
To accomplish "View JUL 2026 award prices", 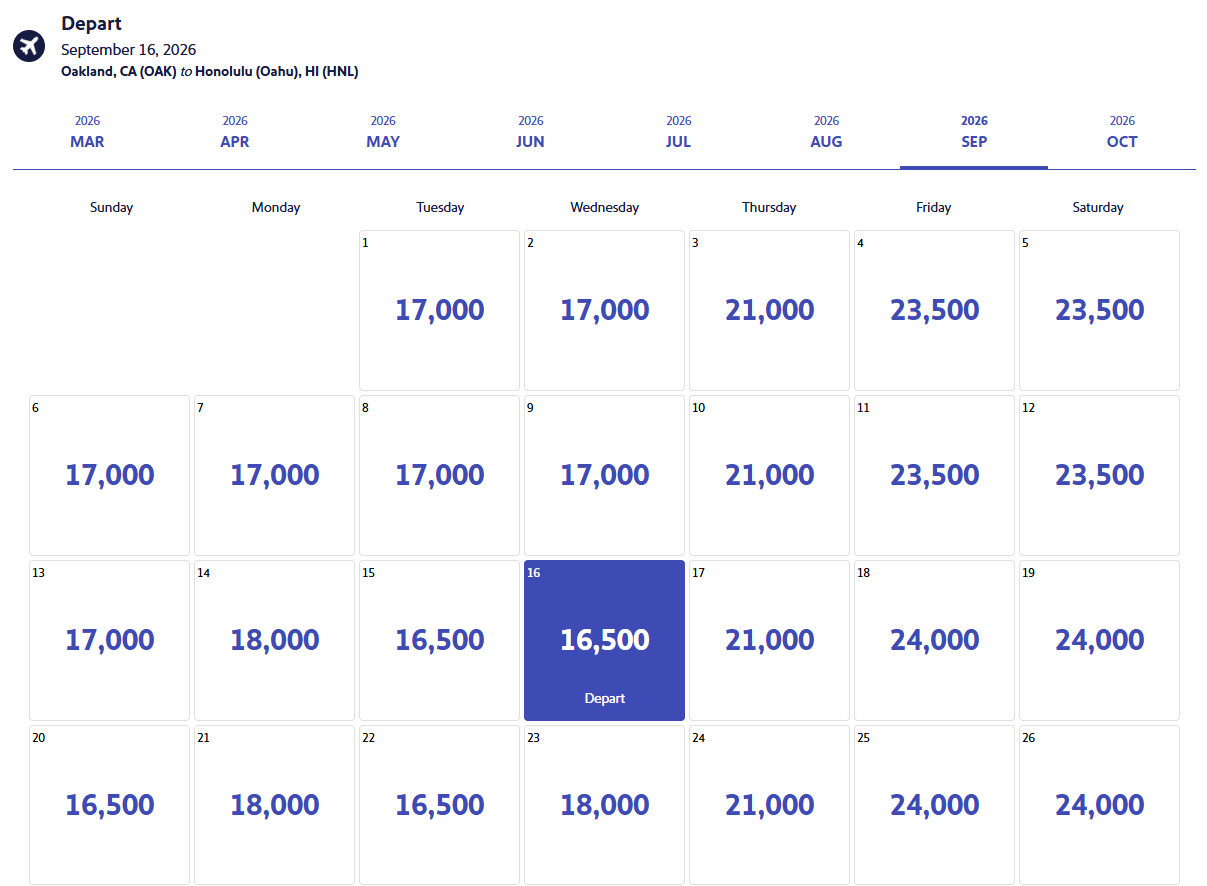I will point(678,132).
